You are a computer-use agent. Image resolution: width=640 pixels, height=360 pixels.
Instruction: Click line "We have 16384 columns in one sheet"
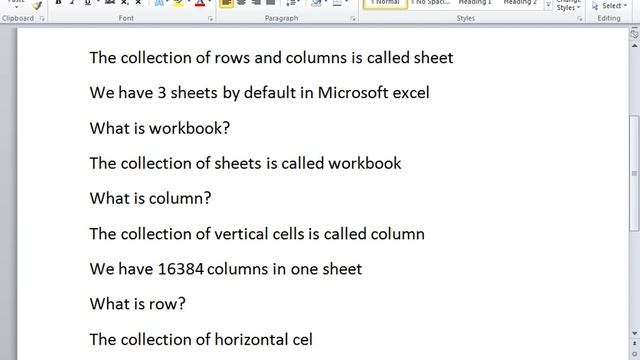point(226,269)
